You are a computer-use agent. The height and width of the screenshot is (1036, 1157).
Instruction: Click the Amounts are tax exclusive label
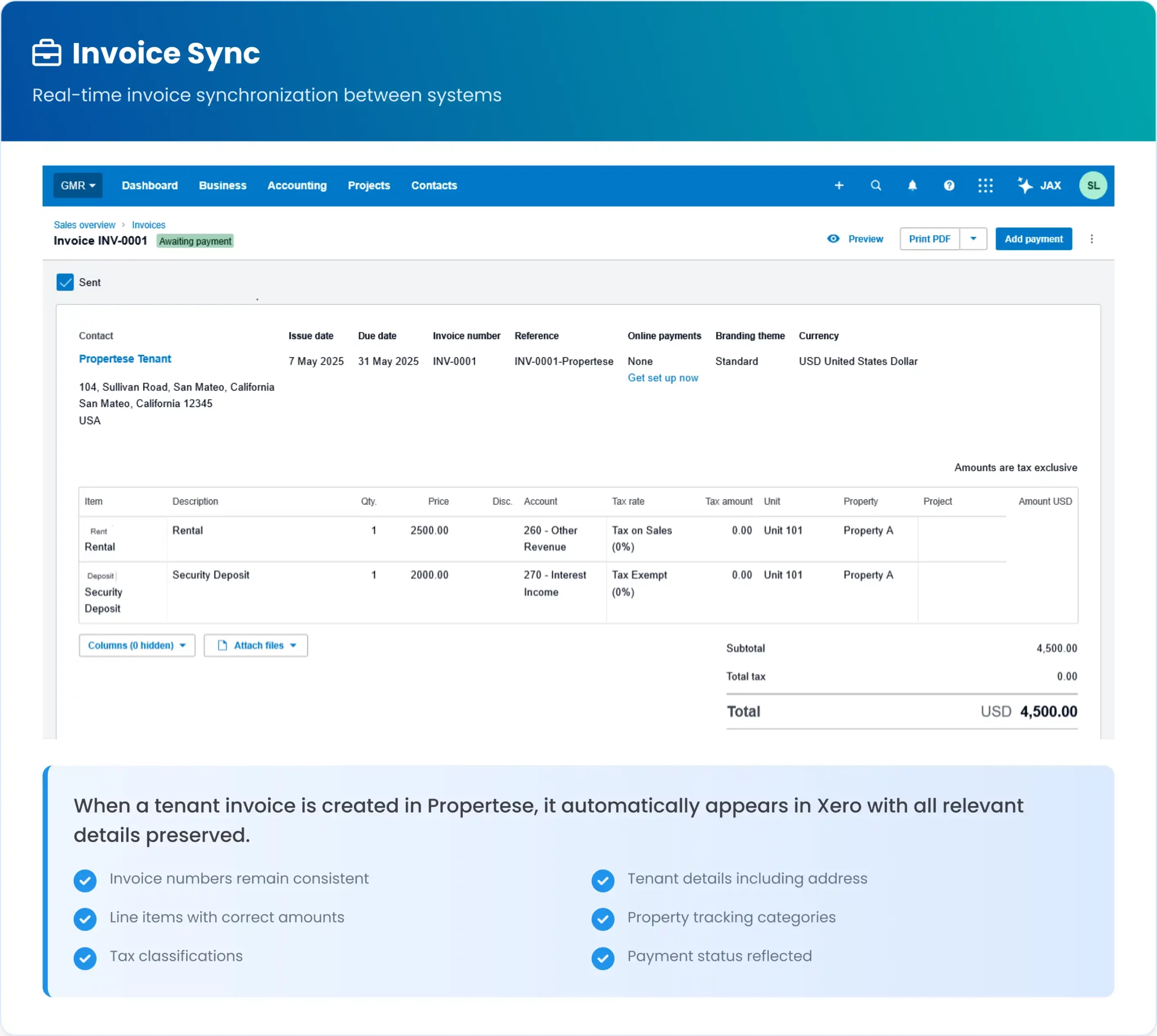point(1015,467)
